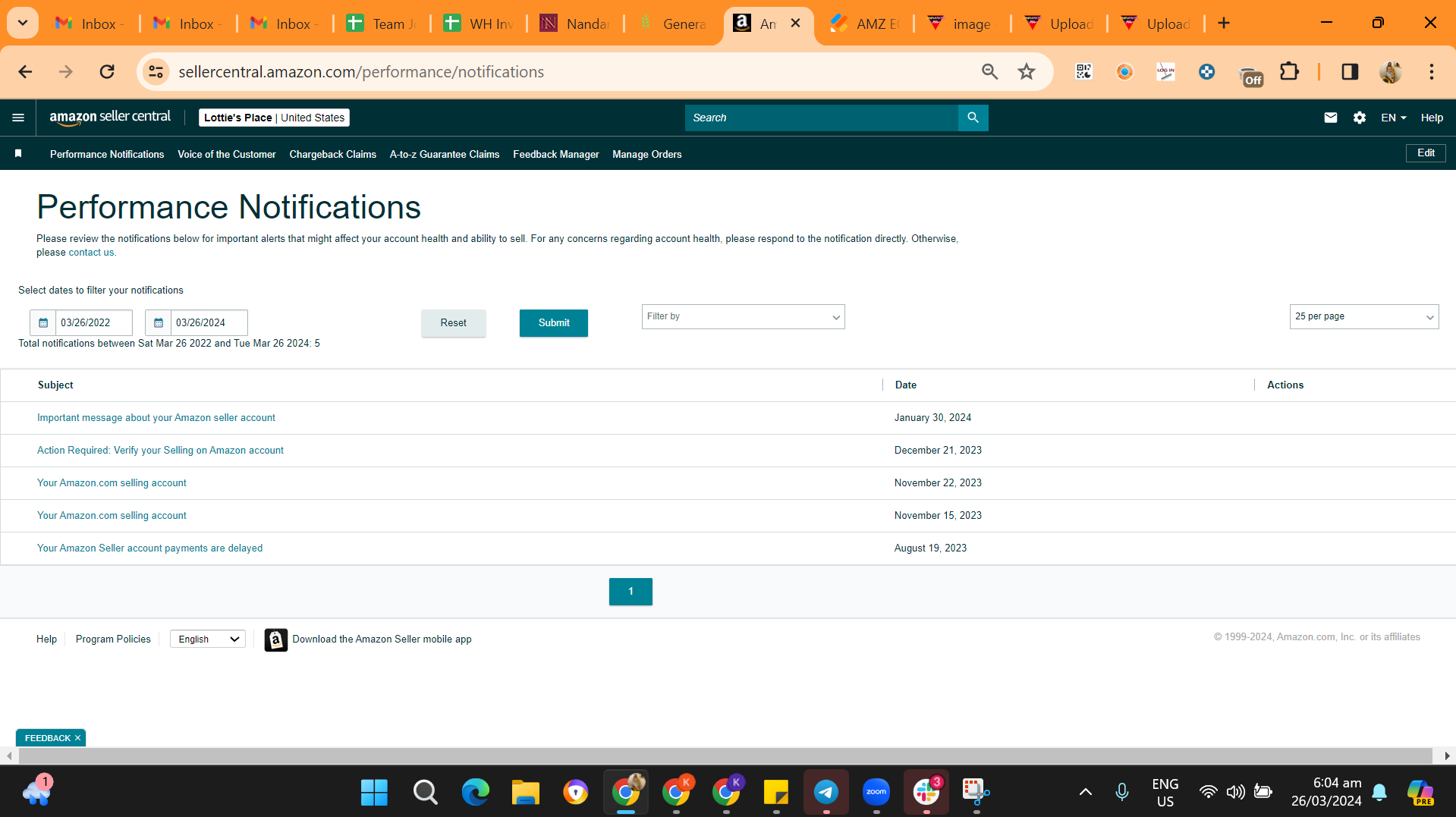The height and width of the screenshot is (817, 1456).
Task: Follow the contact us link
Action: tap(91, 253)
